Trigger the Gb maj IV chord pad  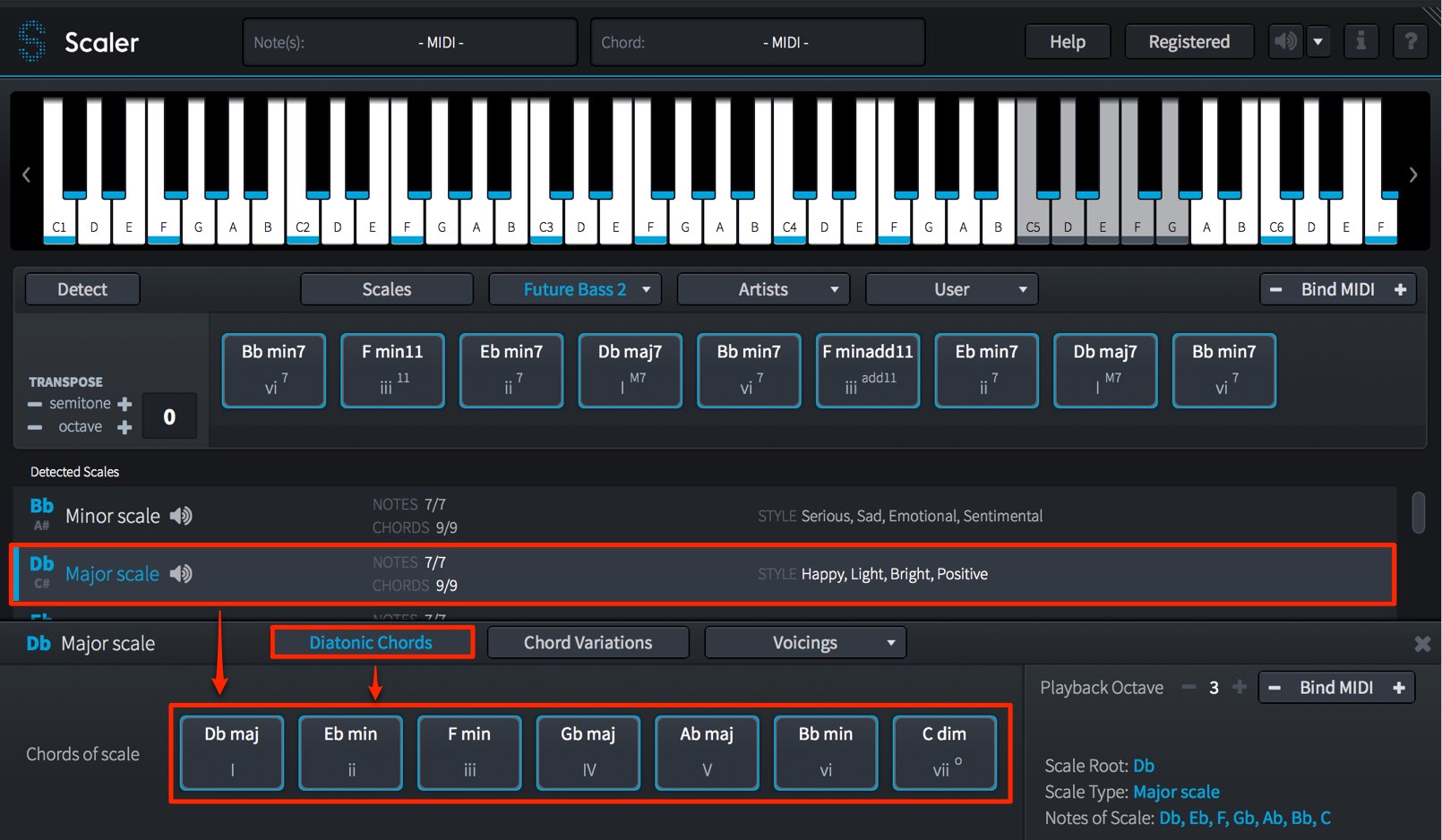[x=588, y=752]
